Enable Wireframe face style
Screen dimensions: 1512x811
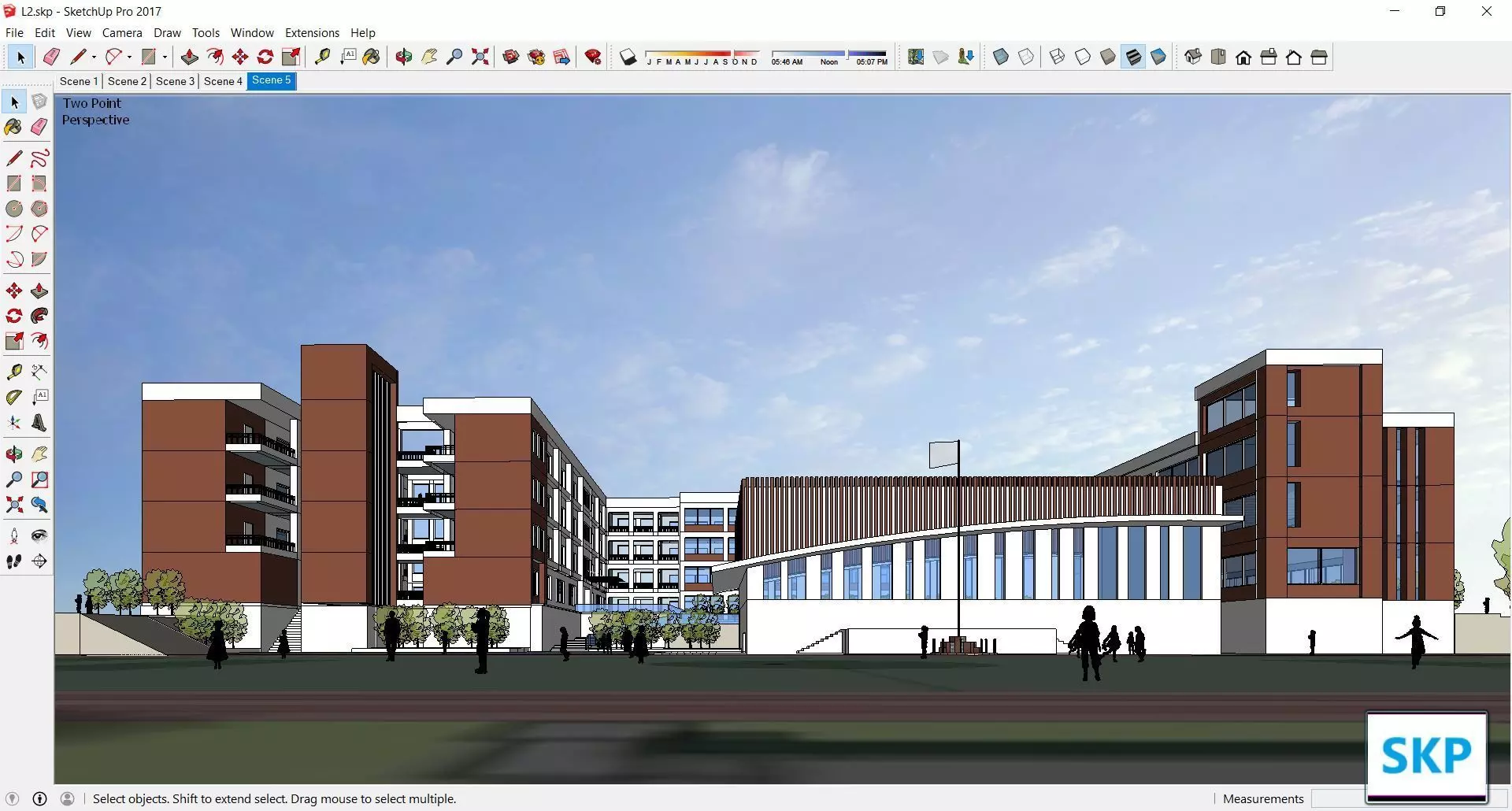1058,57
